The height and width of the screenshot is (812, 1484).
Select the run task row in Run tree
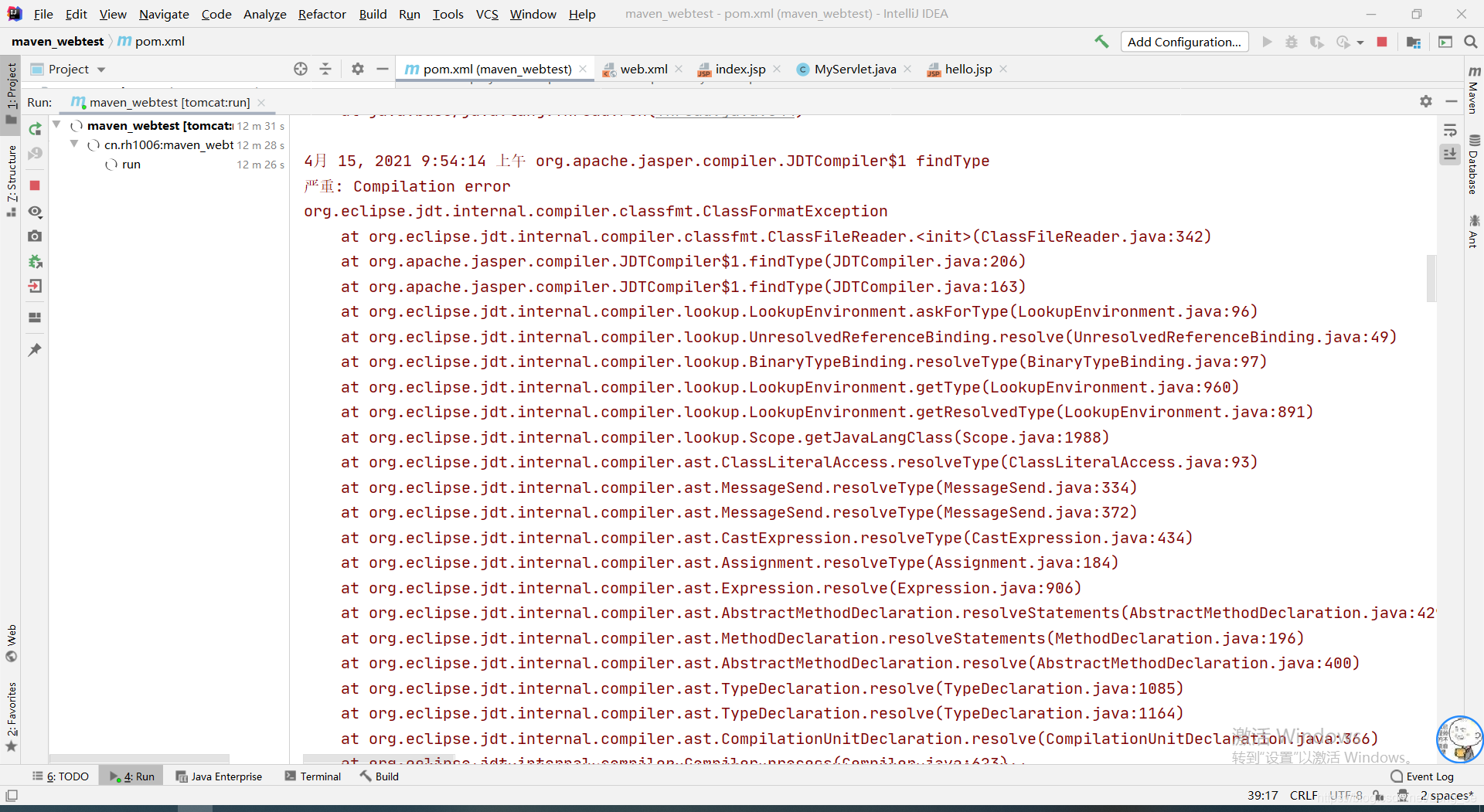(170, 164)
